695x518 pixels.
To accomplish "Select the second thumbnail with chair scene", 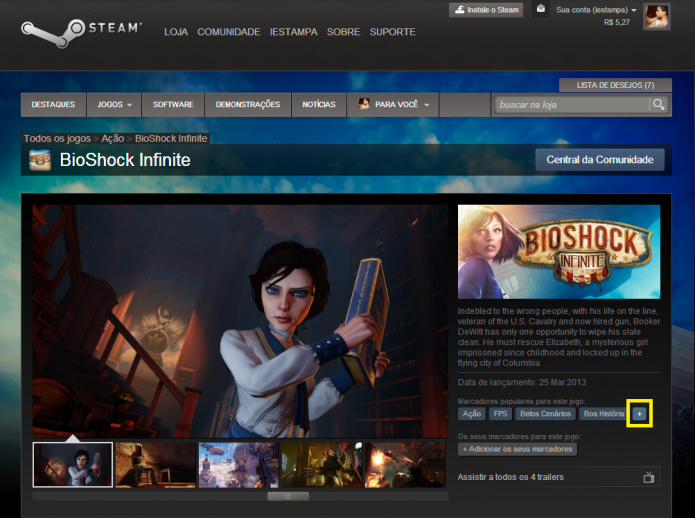I will (x=156, y=465).
